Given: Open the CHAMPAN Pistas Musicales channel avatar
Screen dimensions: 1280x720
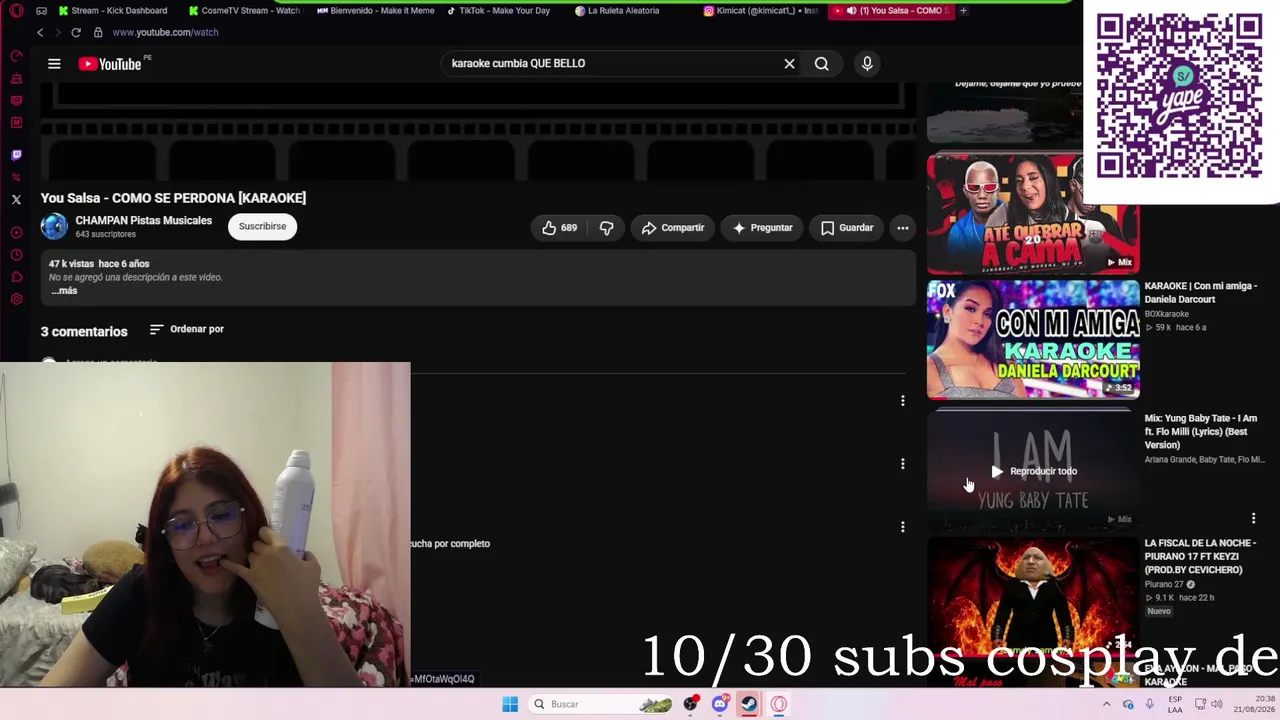Looking at the screenshot, I should point(54,227).
